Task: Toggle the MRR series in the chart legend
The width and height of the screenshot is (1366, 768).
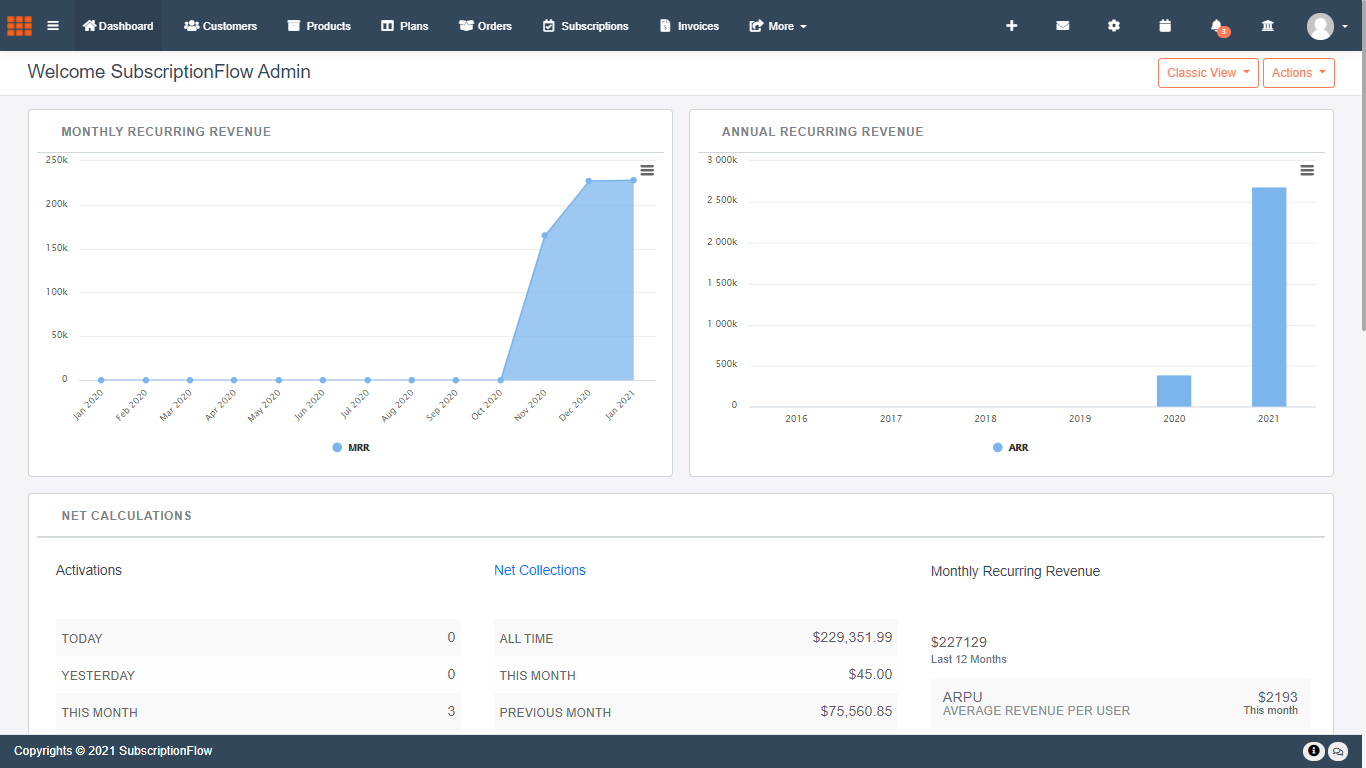Action: point(349,447)
